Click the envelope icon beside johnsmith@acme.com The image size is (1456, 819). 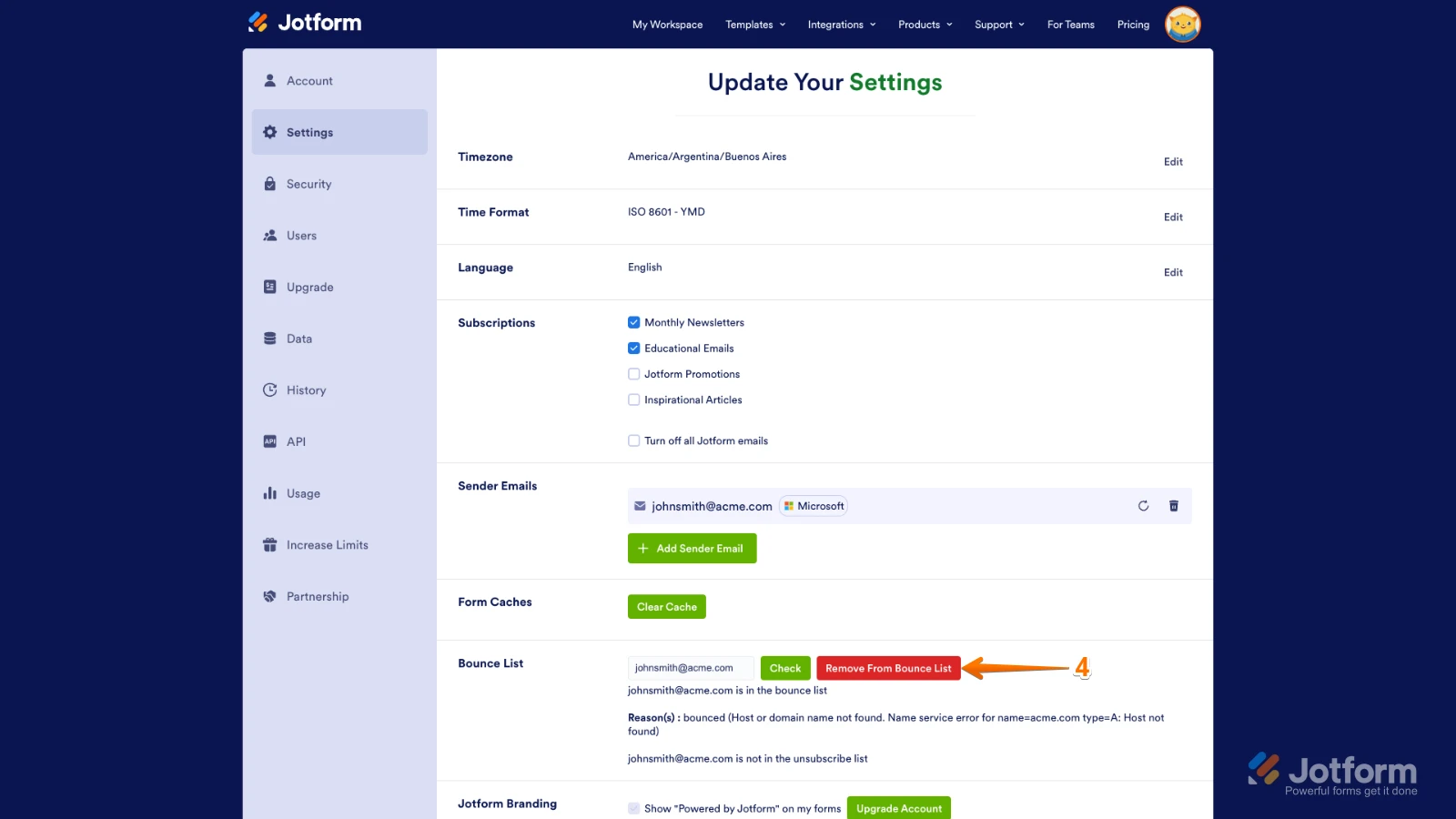640,506
